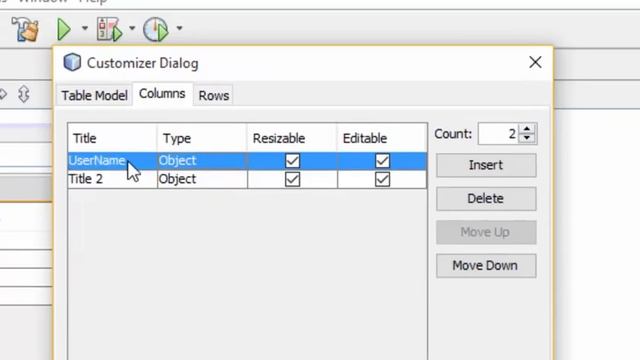Screen dimensions: 640x360
Task: Click the Editable column header
Action: 382,138
